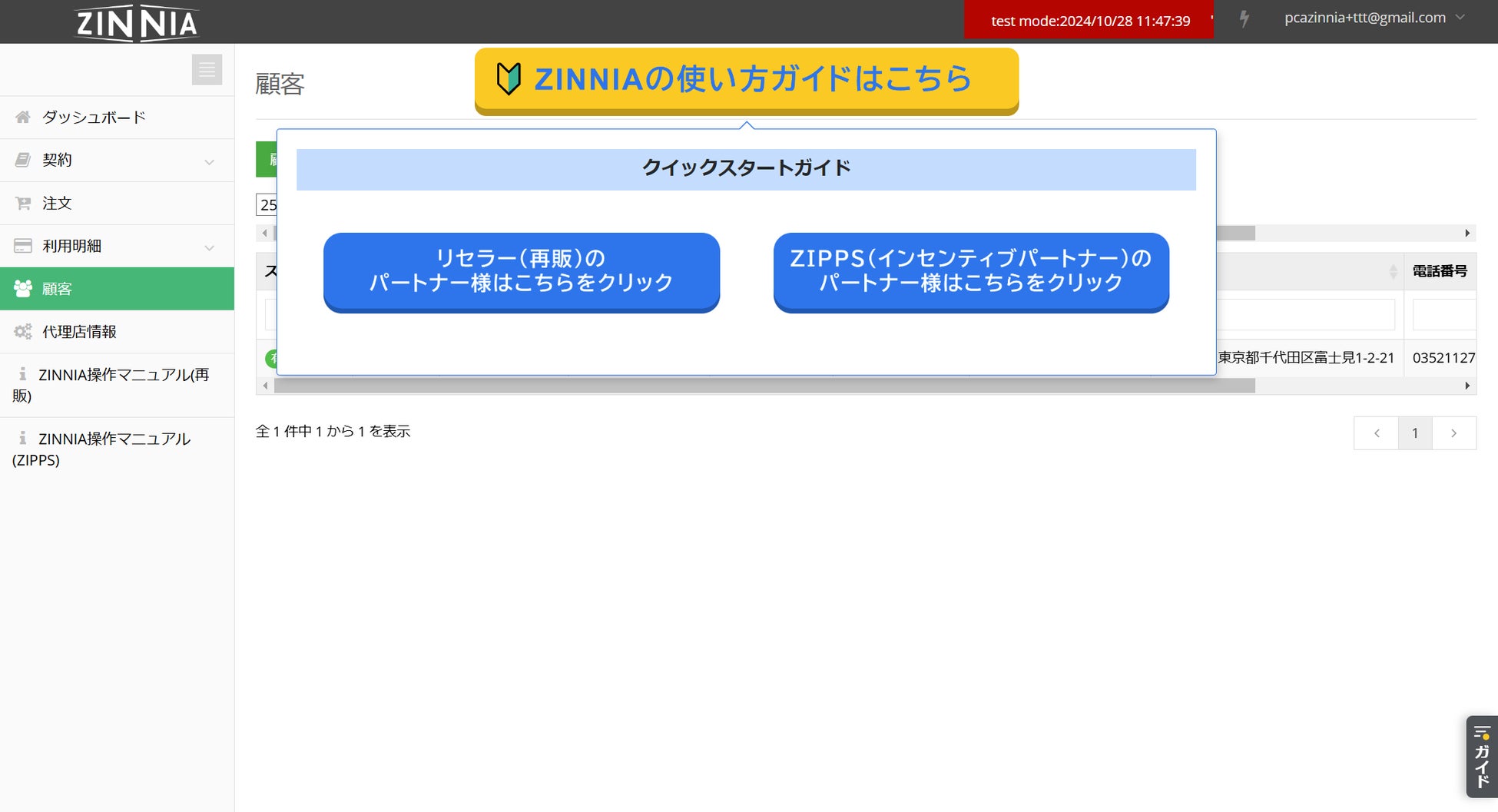Screen dimensions: 1498x812
Task: Click the phone number cell 03521127
Action: [x=1443, y=358]
